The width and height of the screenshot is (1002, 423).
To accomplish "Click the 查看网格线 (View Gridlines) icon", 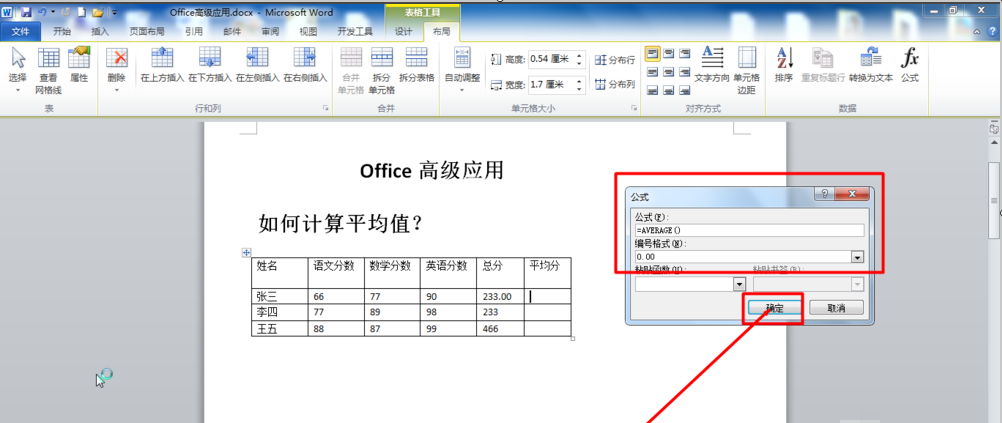I will pyautogui.click(x=49, y=58).
